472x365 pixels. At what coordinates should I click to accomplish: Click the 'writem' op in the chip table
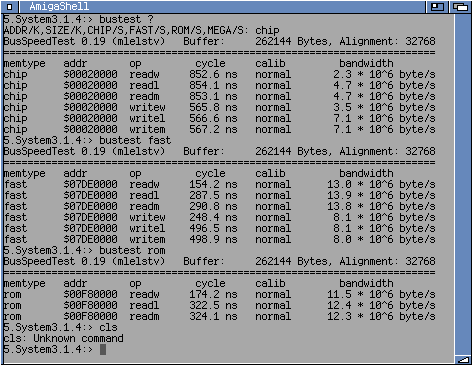click(147, 129)
